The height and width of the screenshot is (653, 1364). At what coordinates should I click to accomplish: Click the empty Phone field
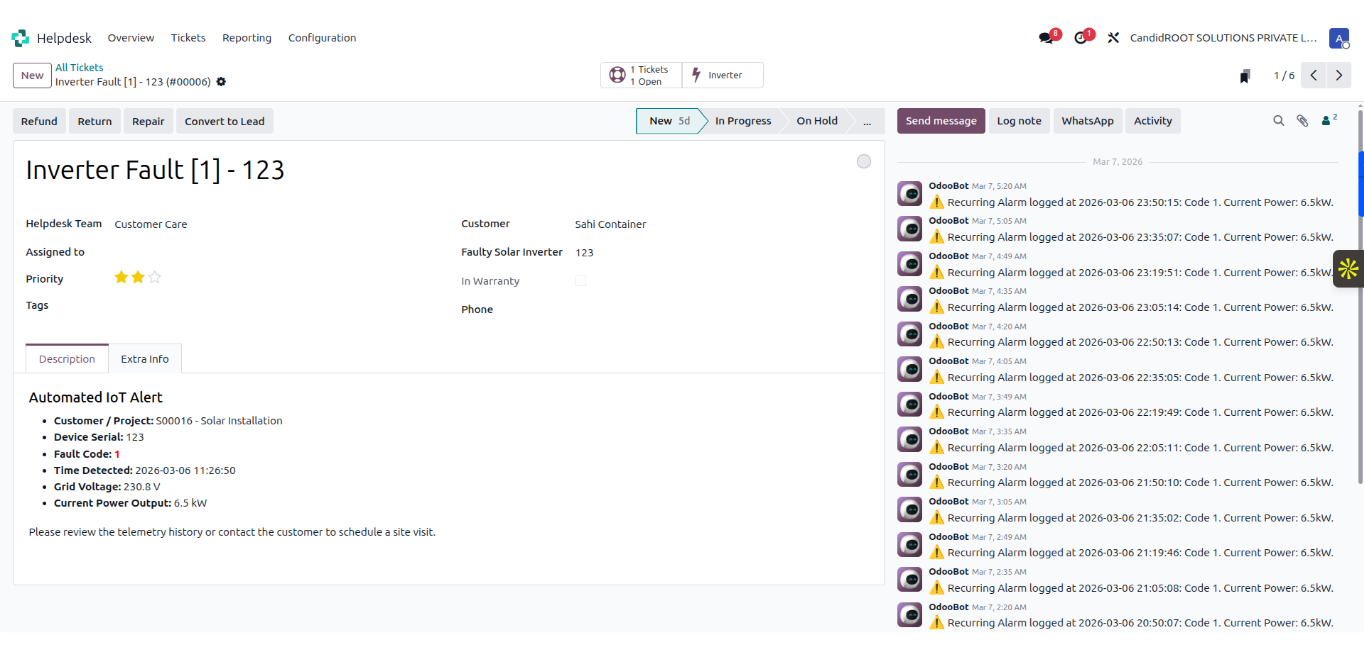pyautogui.click(x=723, y=310)
